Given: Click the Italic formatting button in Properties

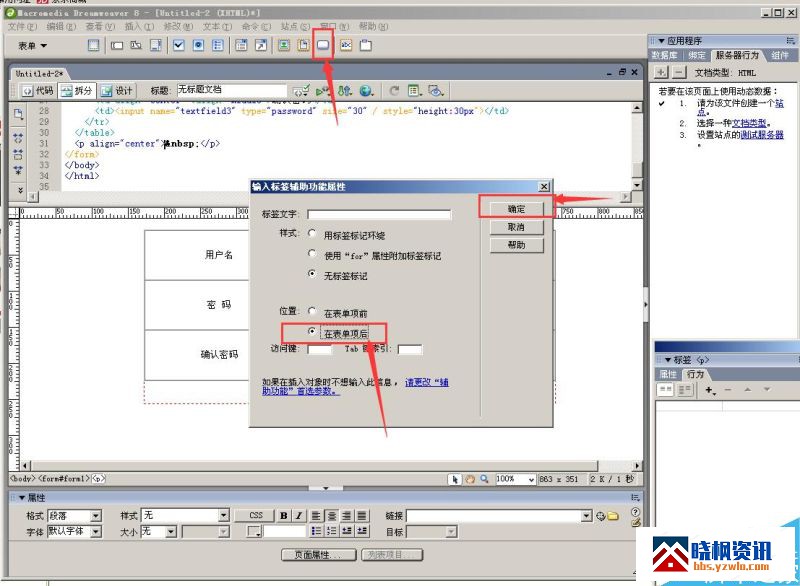Looking at the screenshot, I should (298, 516).
